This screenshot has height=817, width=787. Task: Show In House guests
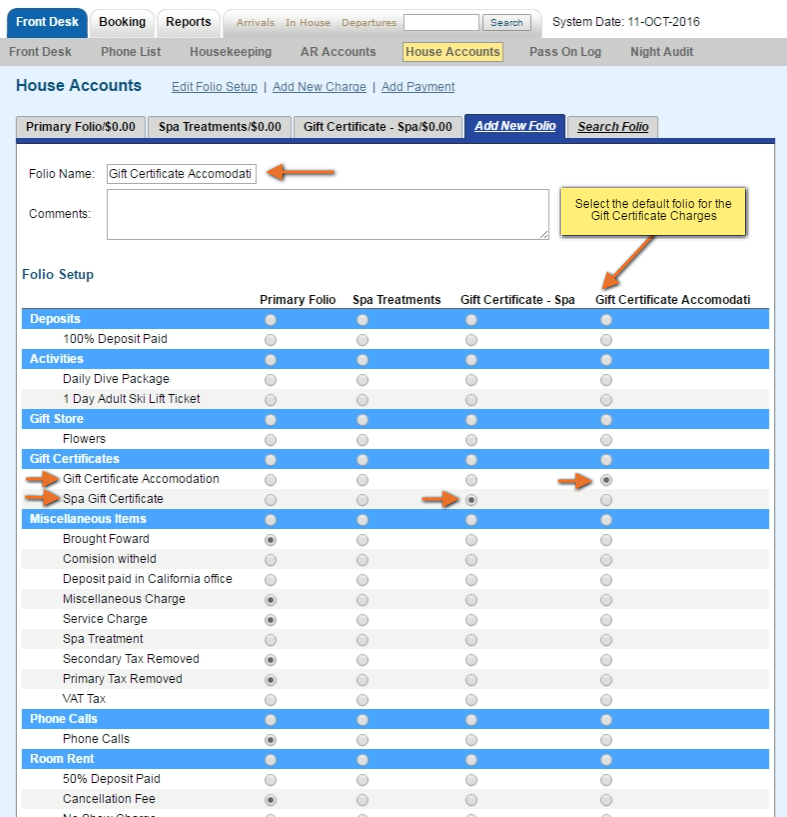[308, 23]
